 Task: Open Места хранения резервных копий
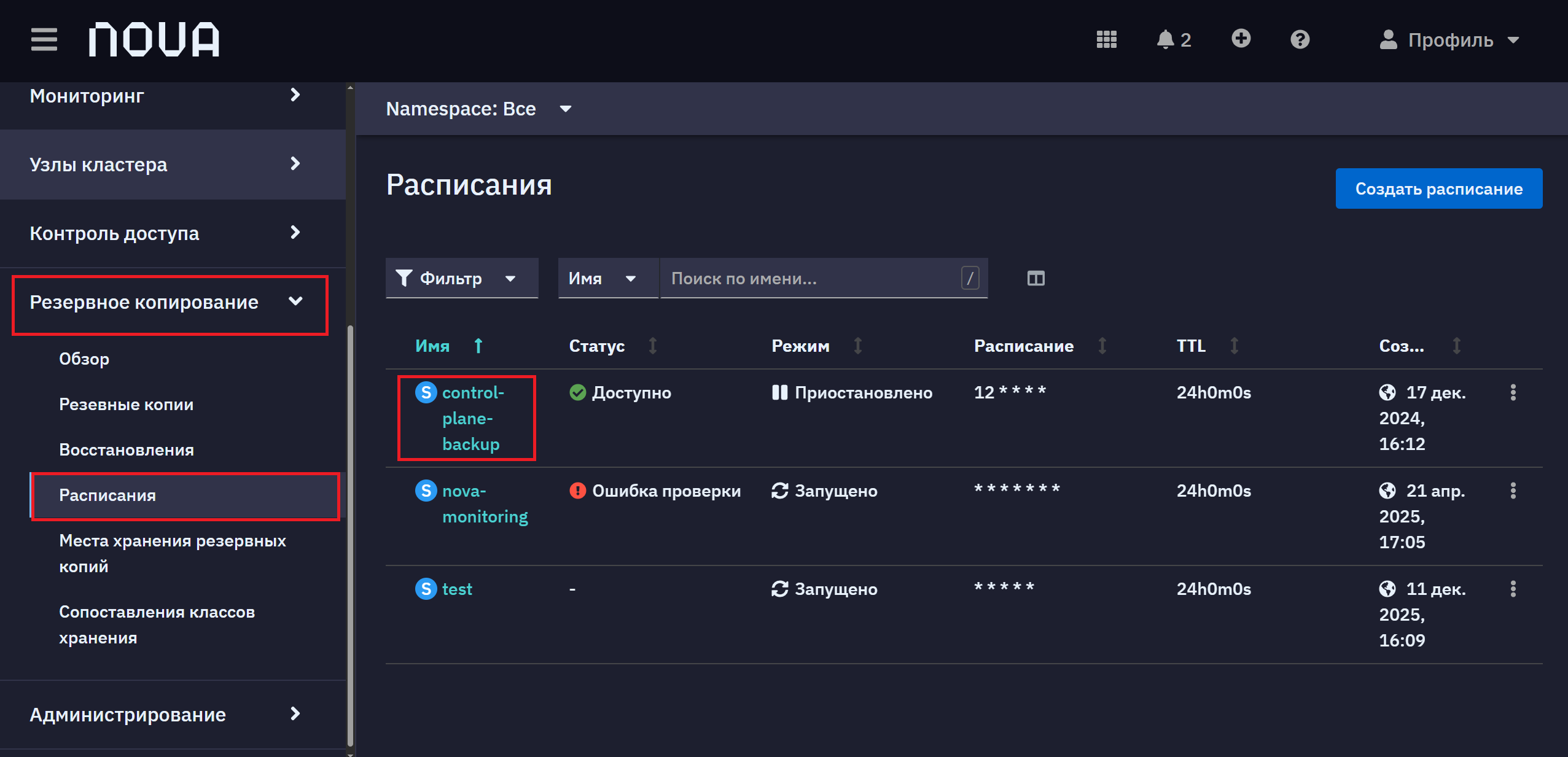pos(173,553)
